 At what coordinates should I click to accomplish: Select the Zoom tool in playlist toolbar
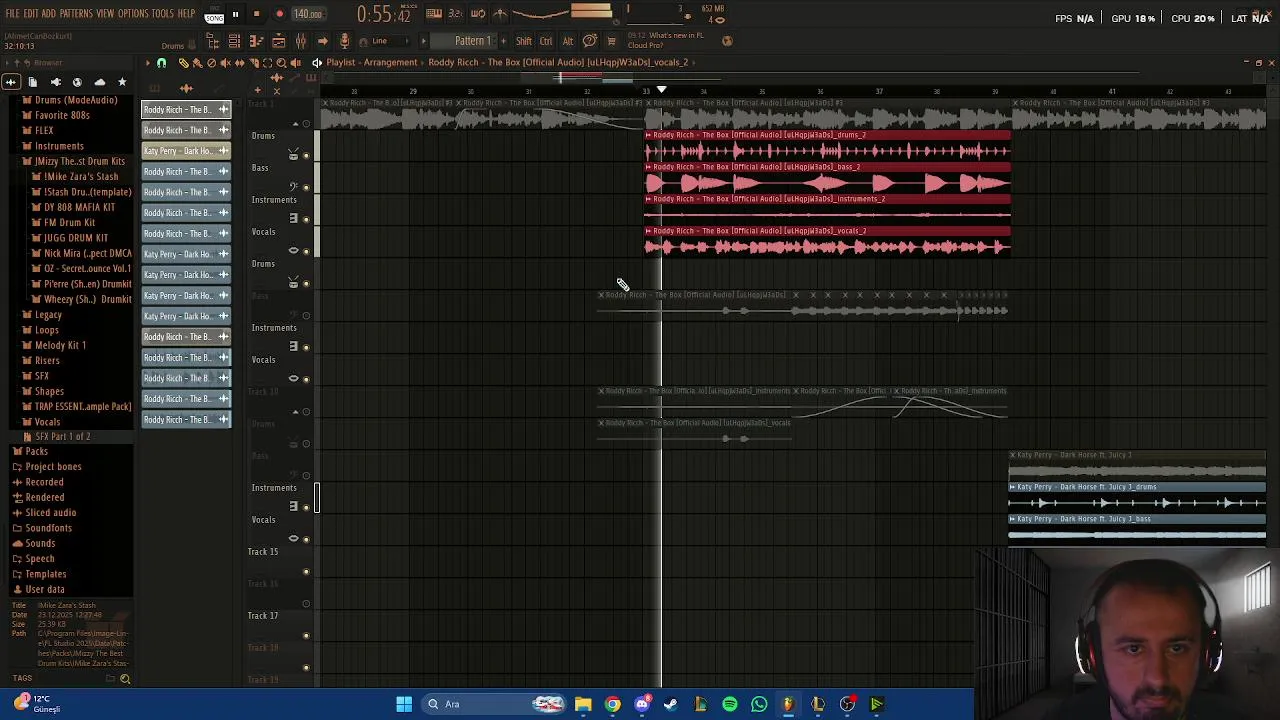pos(281,63)
